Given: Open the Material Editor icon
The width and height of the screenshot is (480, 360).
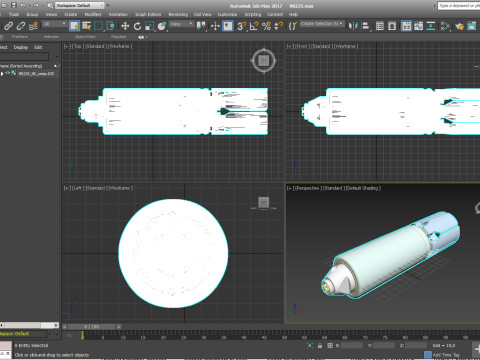Looking at the screenshot, I should [x=445, y=26].
